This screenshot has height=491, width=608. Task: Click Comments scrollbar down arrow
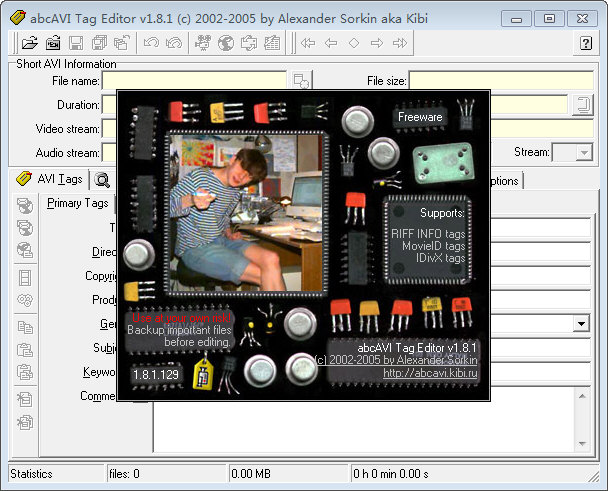click(x=582, y=443)
